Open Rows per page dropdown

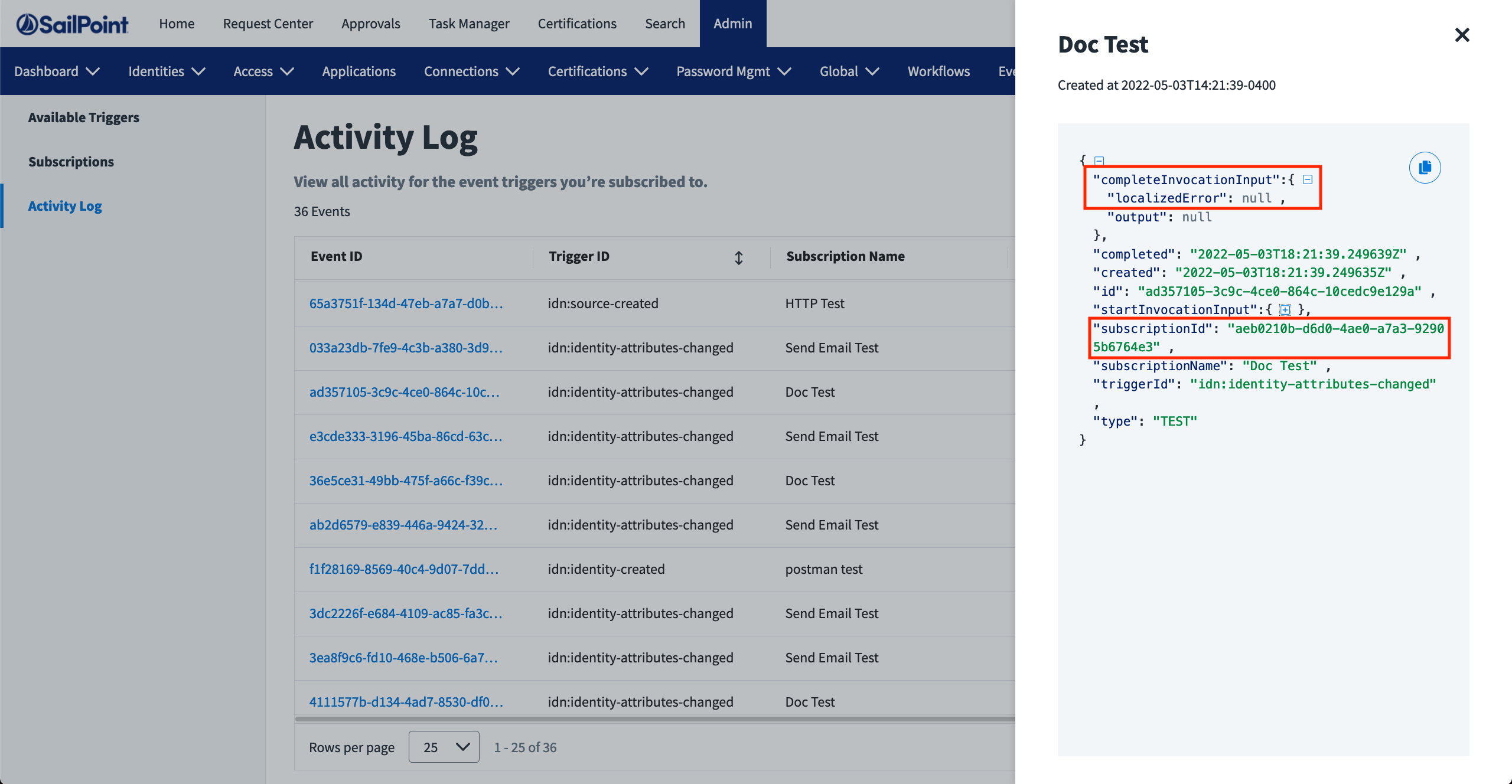(x=444, y=747)
